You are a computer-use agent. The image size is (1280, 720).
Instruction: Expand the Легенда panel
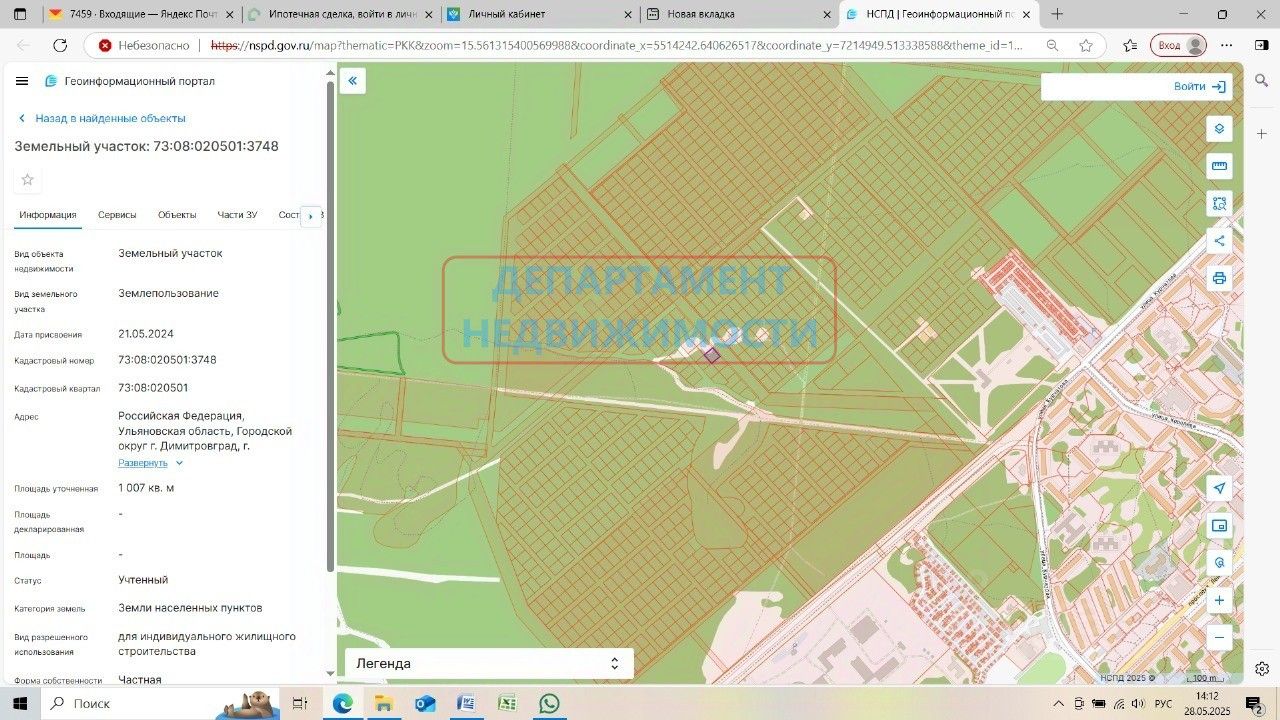[488, 663]
